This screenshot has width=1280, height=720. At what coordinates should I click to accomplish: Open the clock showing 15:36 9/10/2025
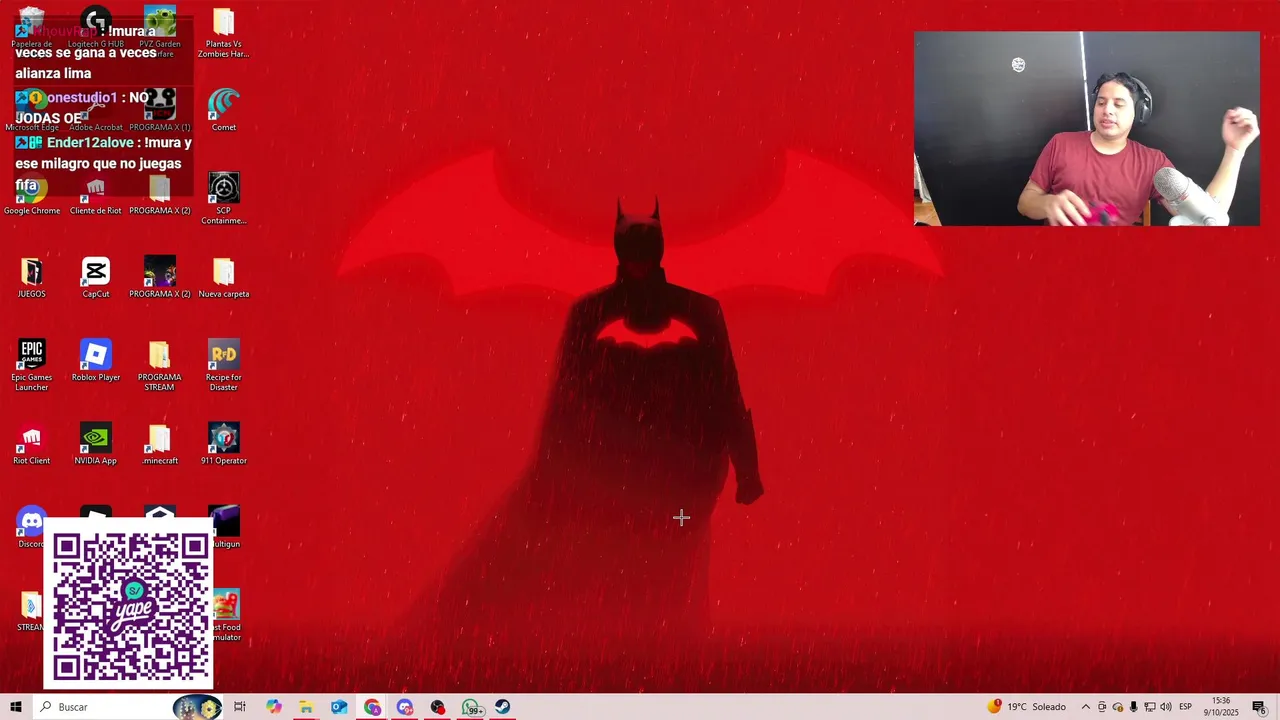pos(1221,707)
